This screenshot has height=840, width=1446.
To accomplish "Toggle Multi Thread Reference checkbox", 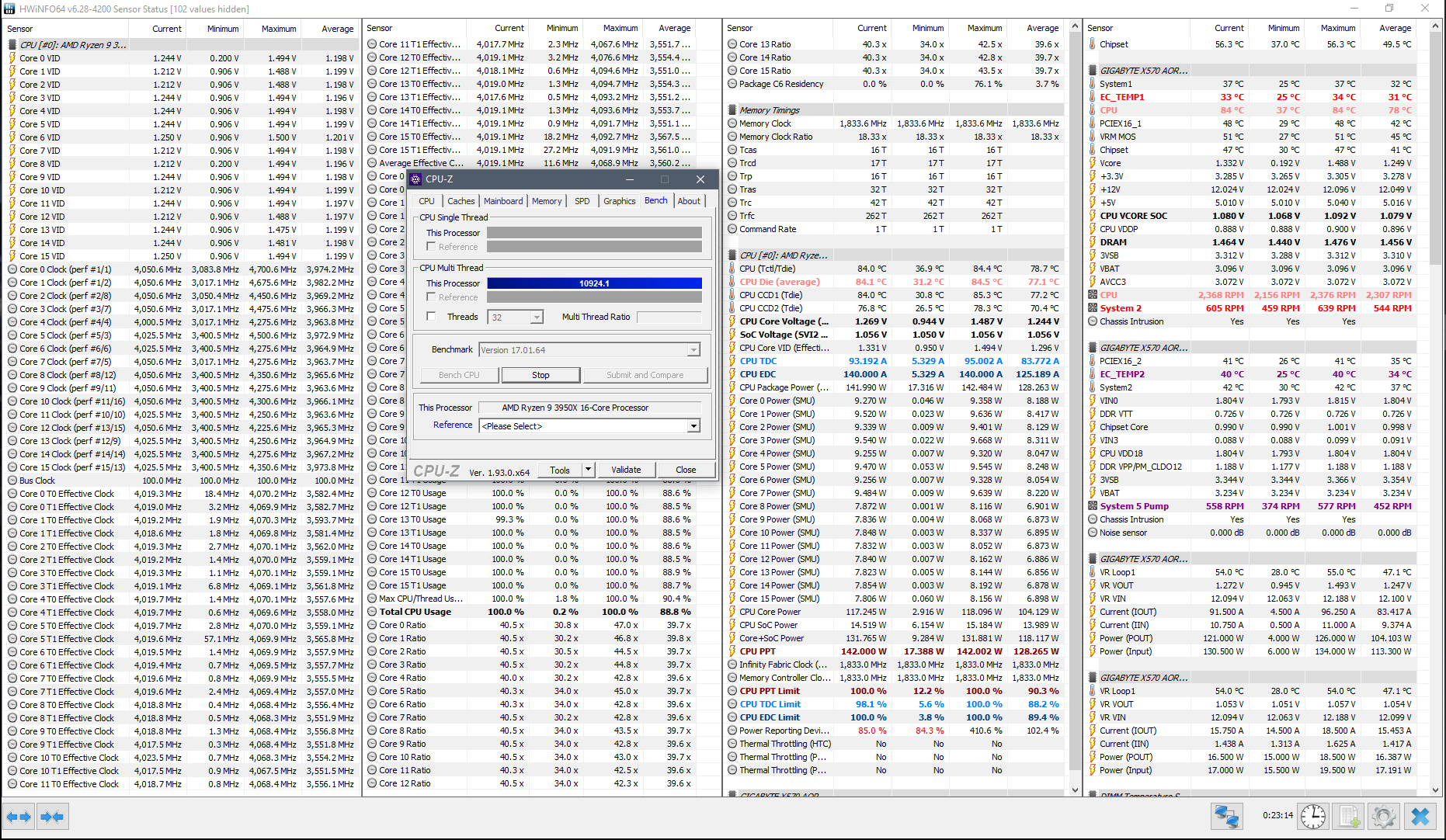I will [431, 297].
